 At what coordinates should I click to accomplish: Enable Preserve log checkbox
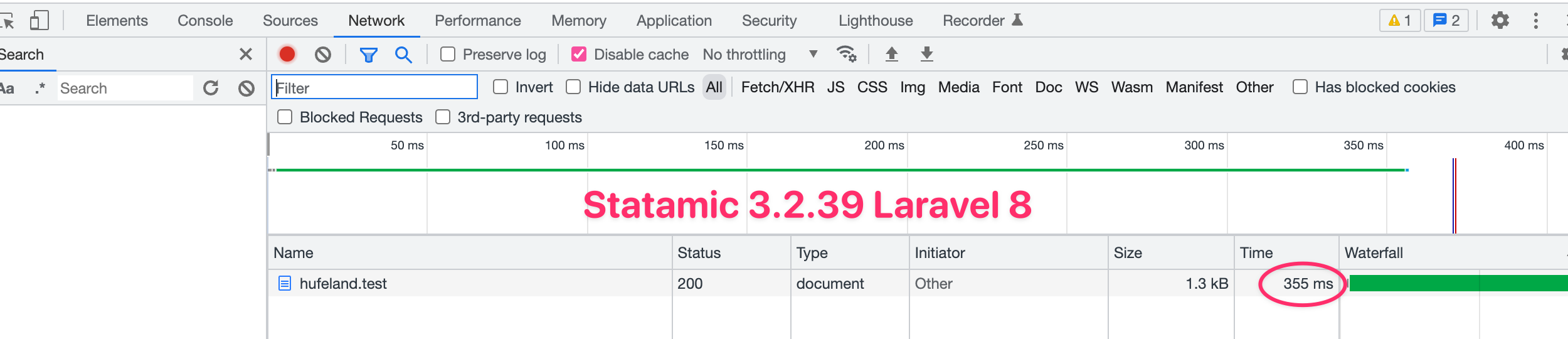[448, 55]
